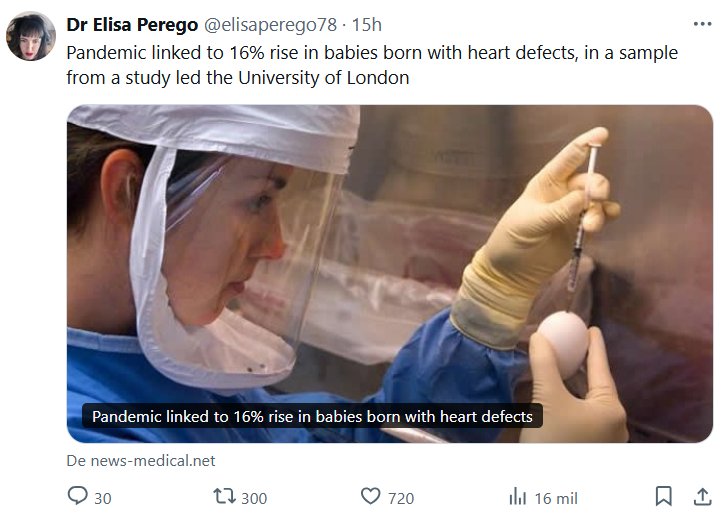Click the headline caption overlay on the image
This screenshot has width=726, height=516.
coord(312,416)
